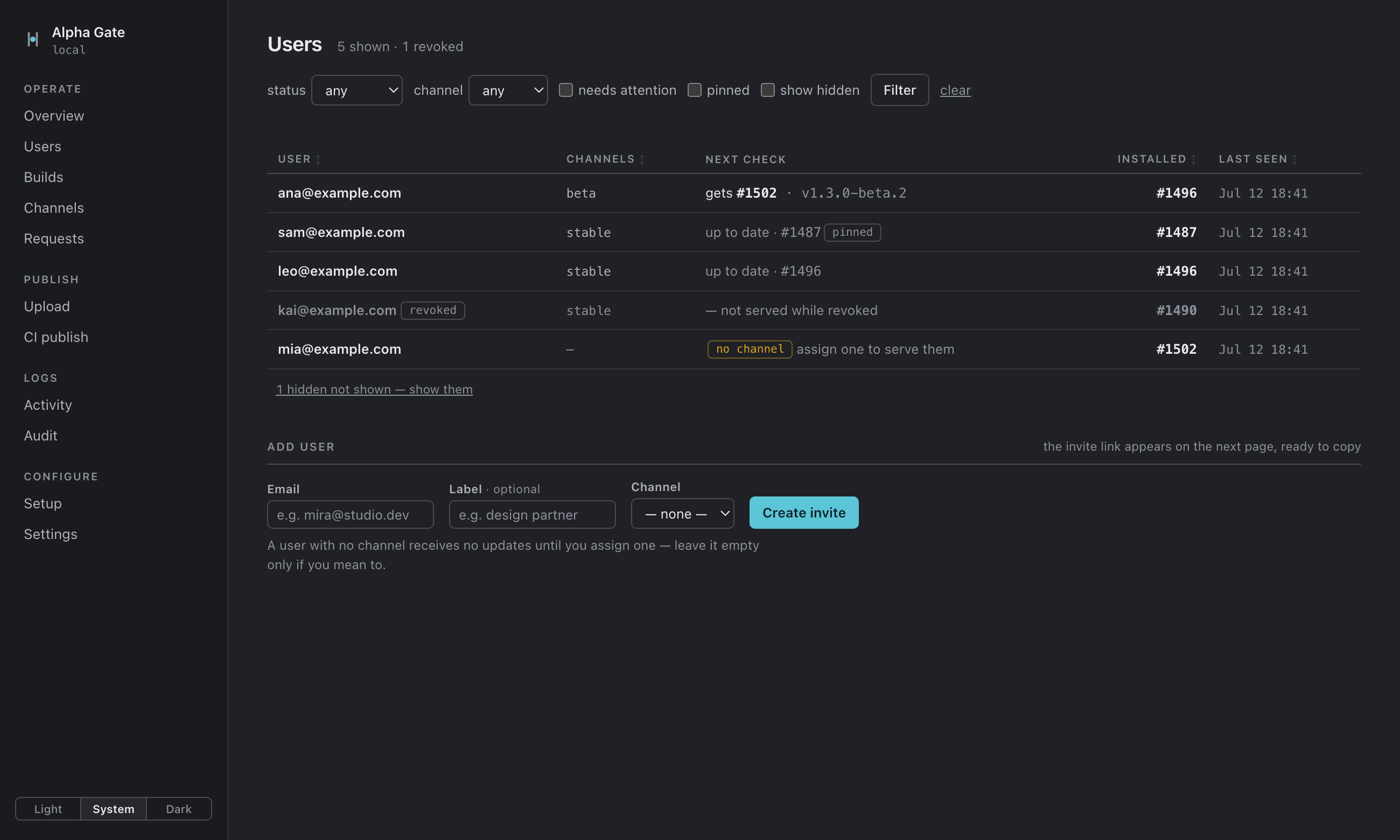Image resolution: width=1400 pixels, height=840 pixels.
Task: Open the Audit log page
Action: tap(41, 435)
